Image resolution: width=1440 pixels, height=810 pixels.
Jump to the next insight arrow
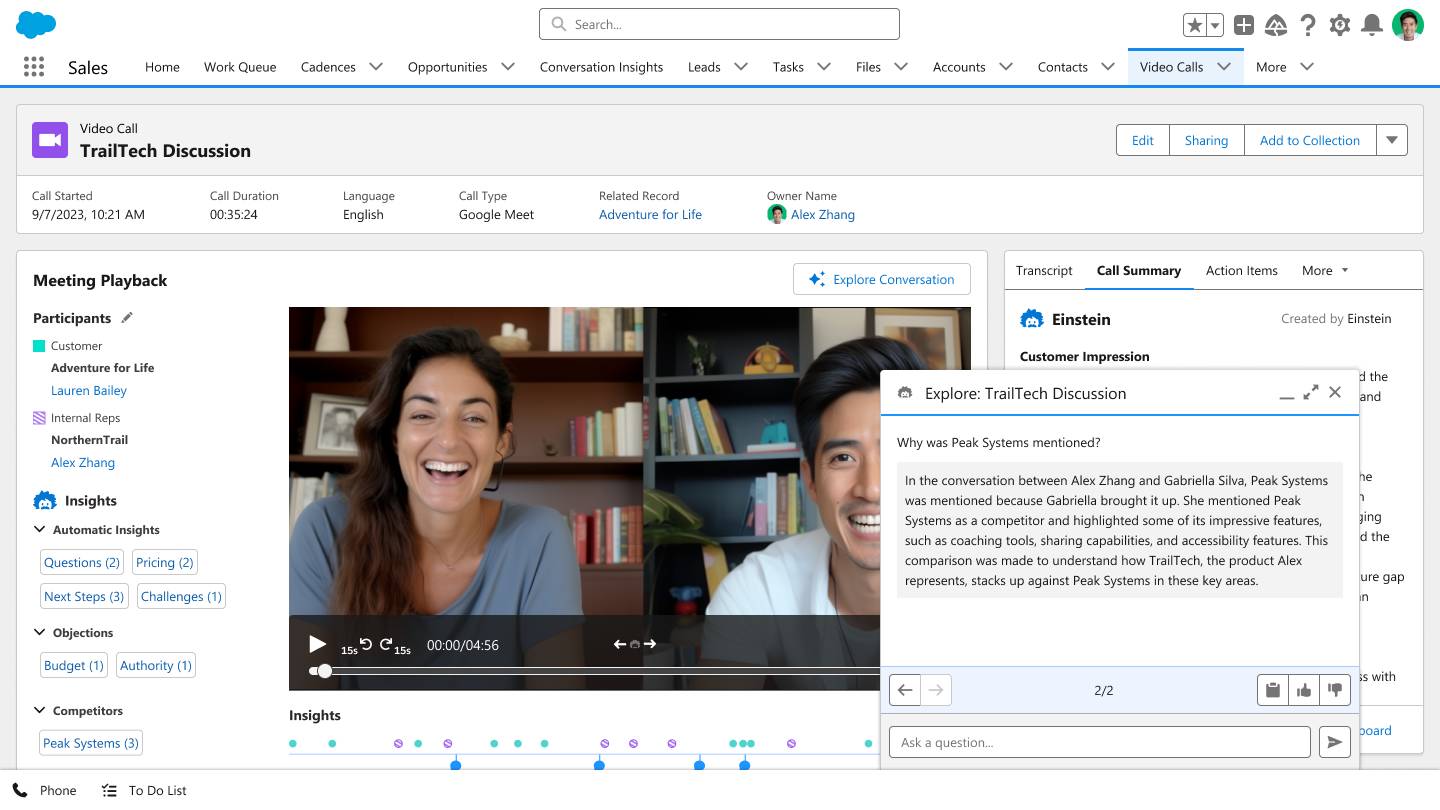pyautogui.click(x=650, y=644)
